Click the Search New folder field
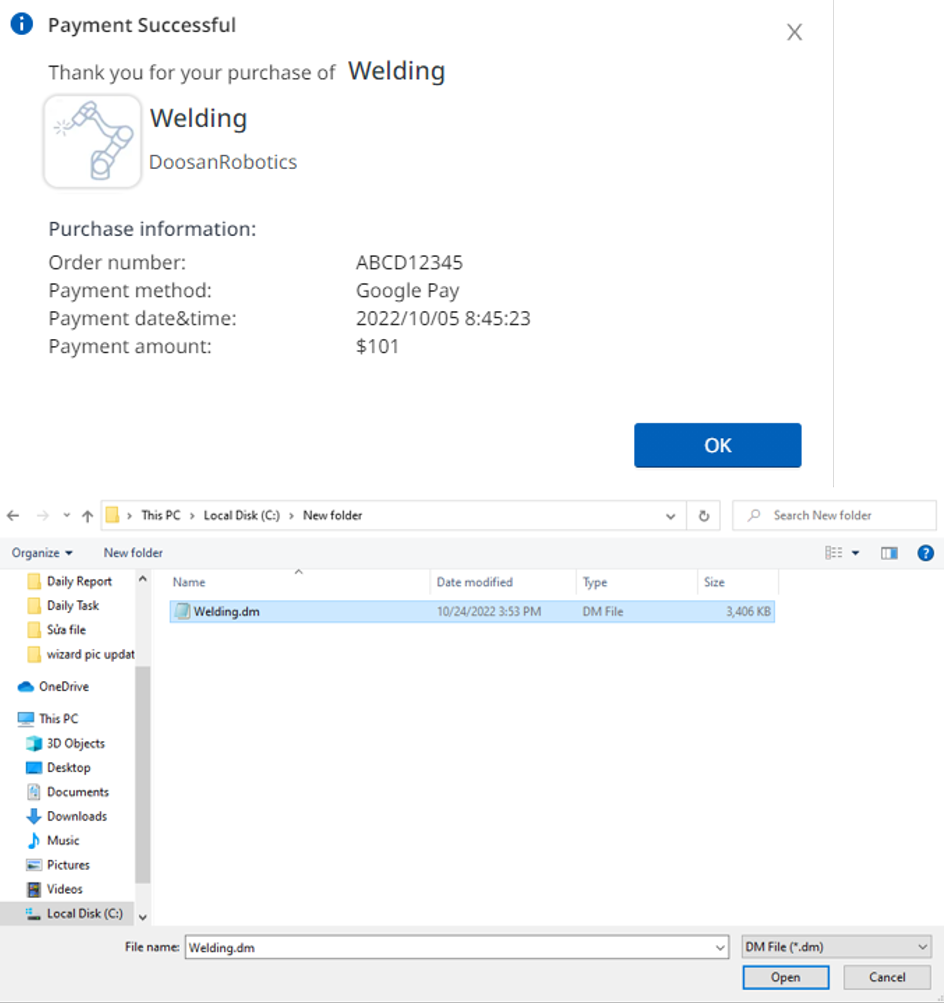 [x=834, y=516]
